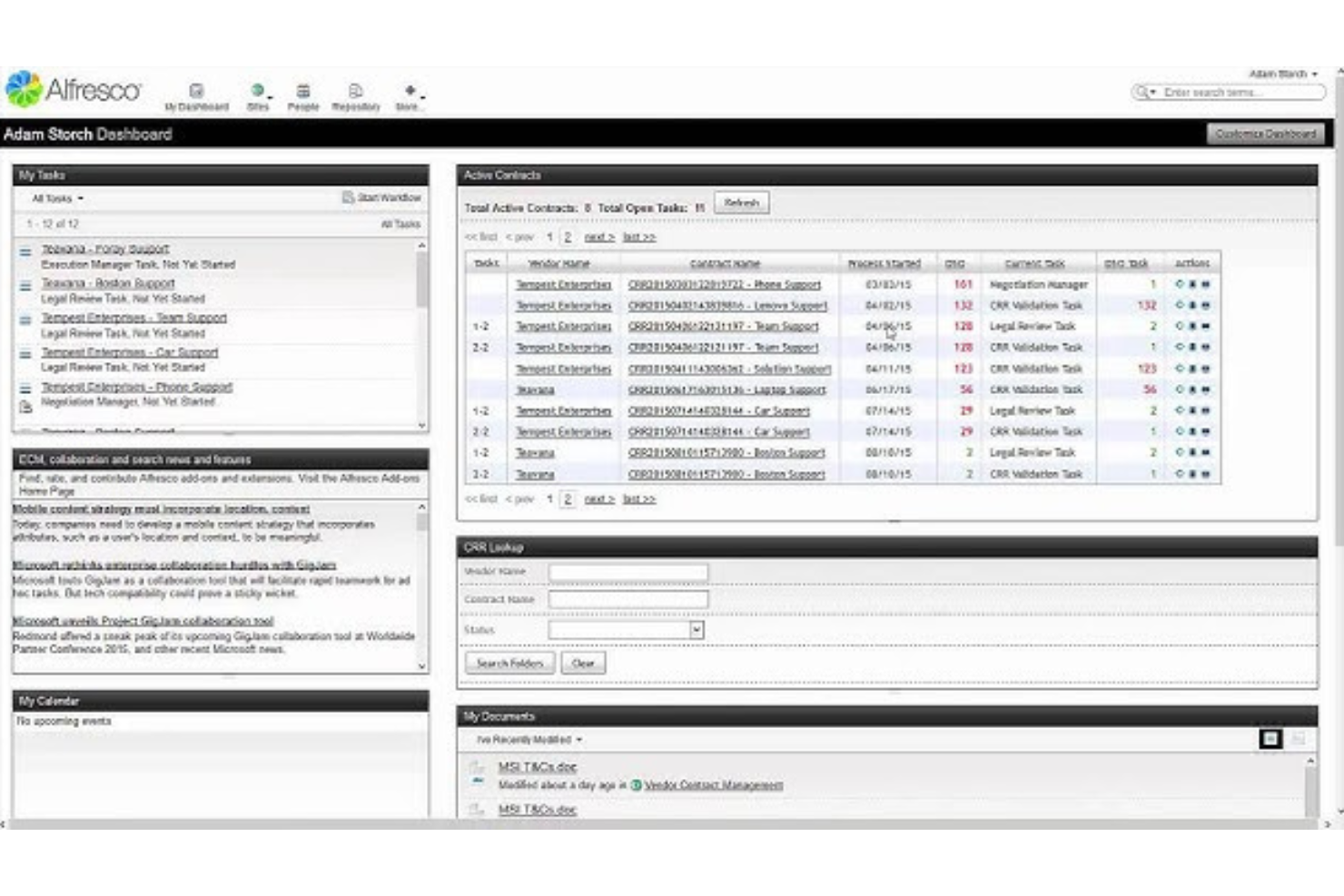The height and width of the screenshot is (896, 1344).
Task: Click first action icon in Phone Support contract row
Action: [1180, 284]
